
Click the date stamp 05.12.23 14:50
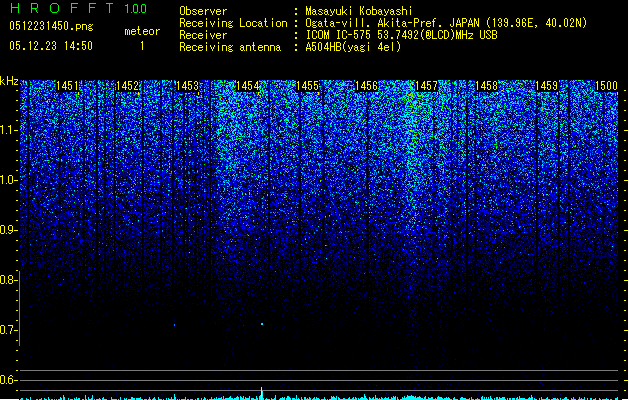pos(51,46)
